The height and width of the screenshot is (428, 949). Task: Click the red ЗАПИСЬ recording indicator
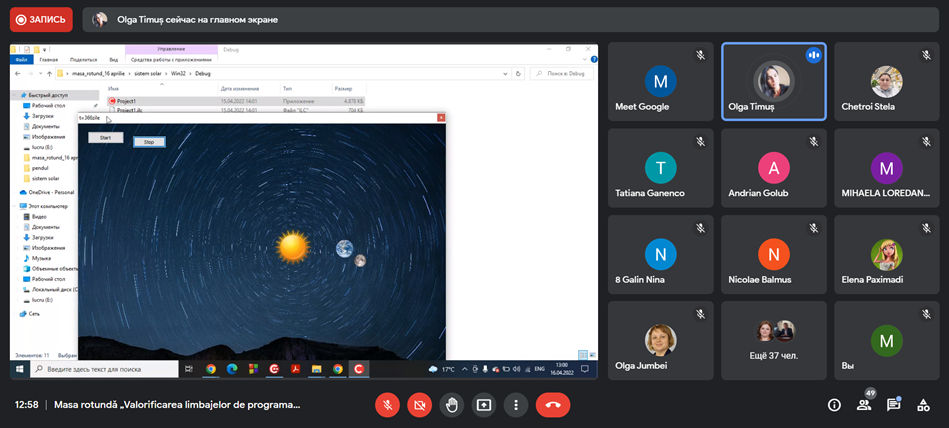click(41, 19)
